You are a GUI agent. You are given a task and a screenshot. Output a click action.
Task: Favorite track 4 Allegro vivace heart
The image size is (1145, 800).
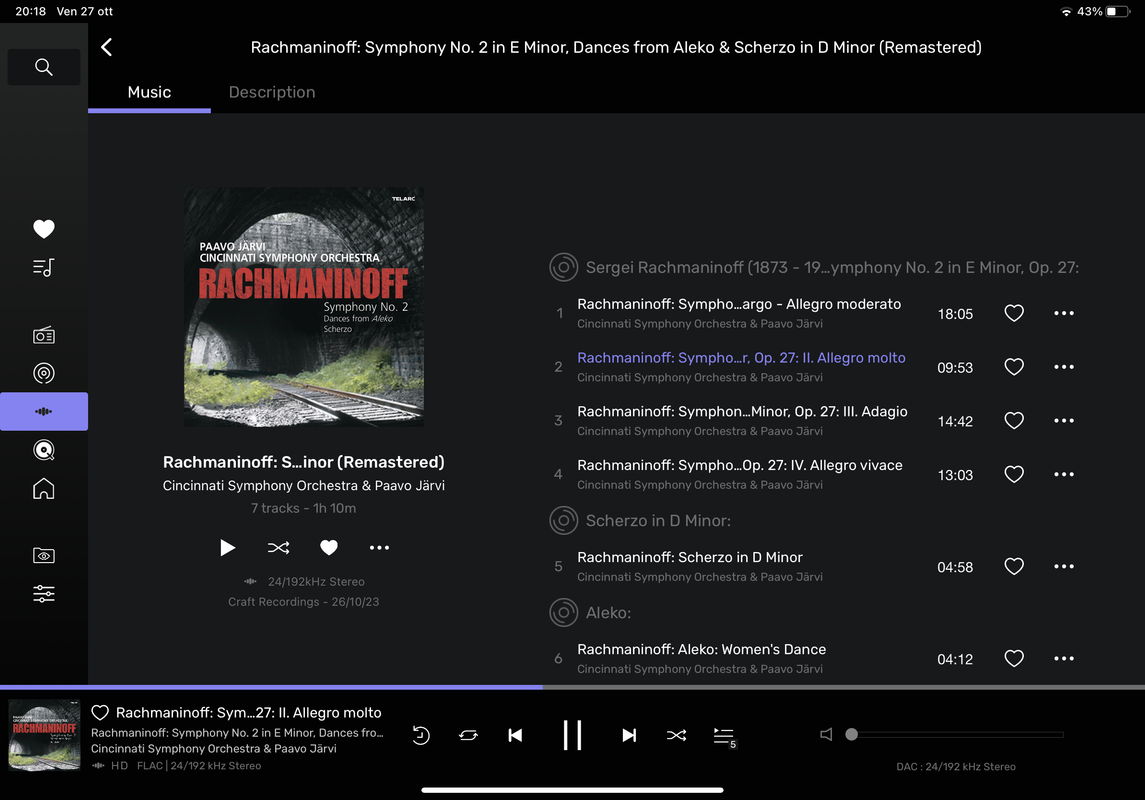[x=1014, y=474]
